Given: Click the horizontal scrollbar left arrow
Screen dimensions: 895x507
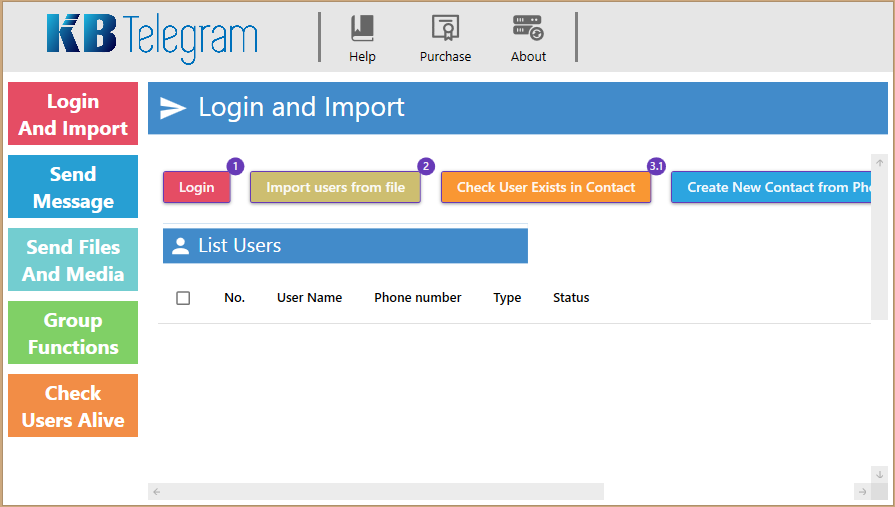Looking at the screenshot, I should pos(156,492).
